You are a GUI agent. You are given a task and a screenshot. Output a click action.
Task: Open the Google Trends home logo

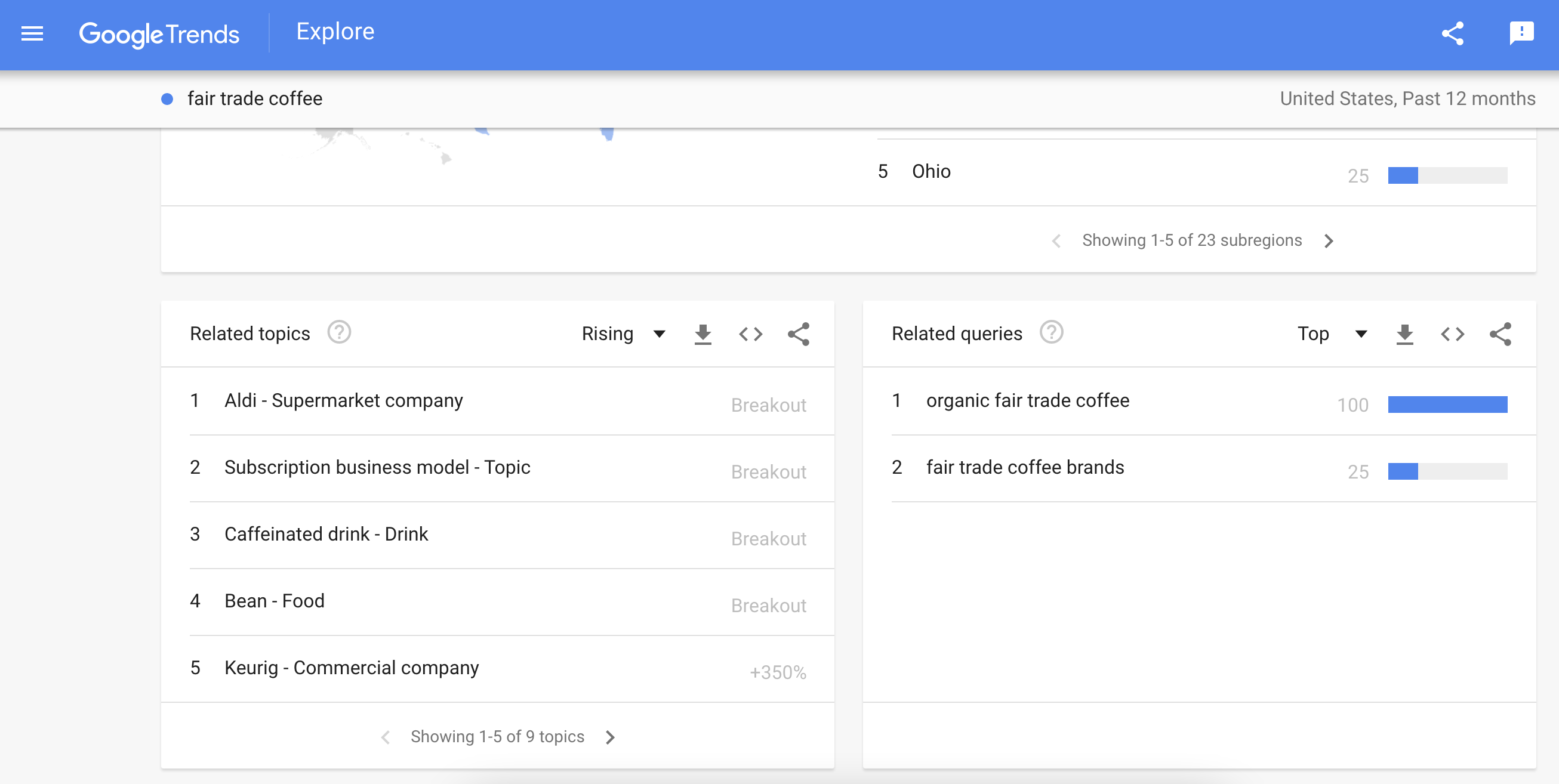159,34
